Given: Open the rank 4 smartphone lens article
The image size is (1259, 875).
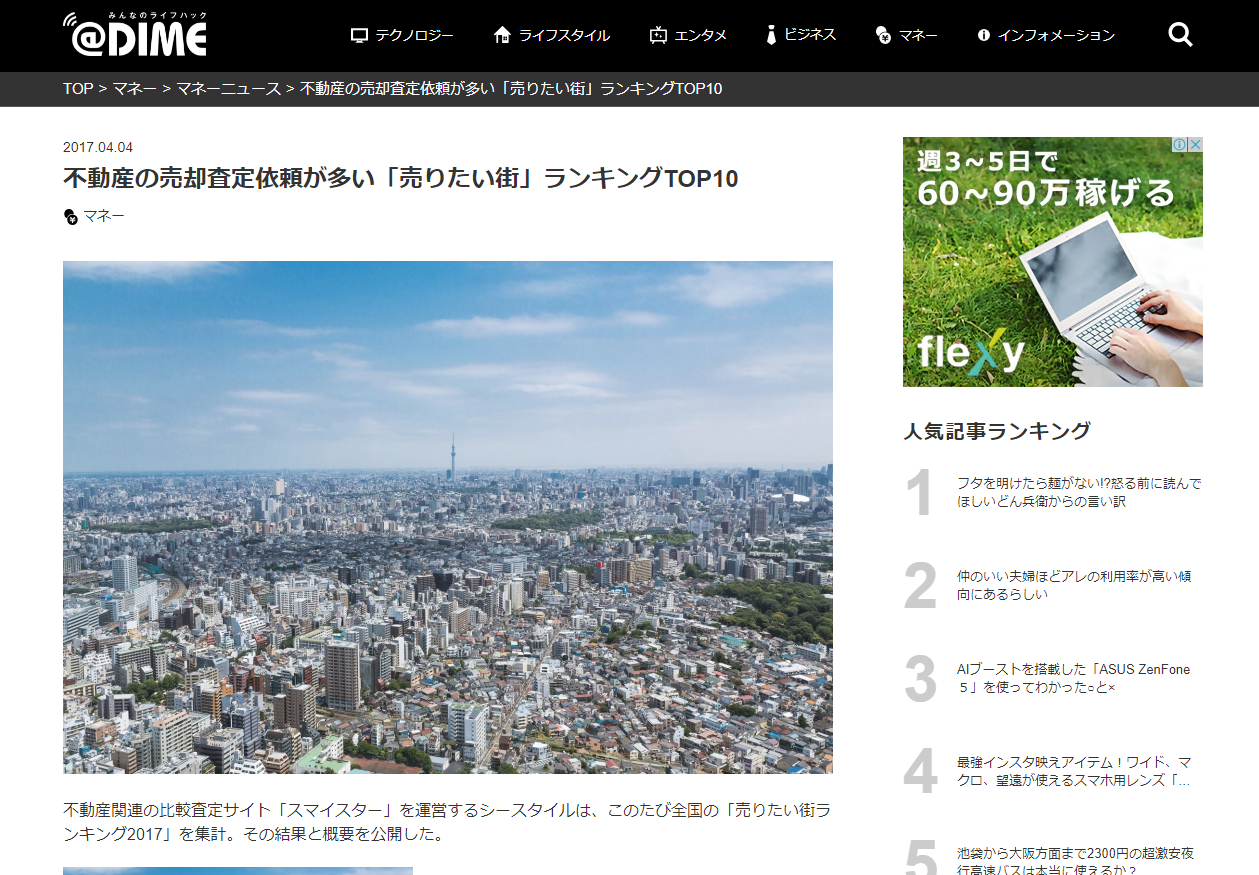Looking at the screenshot, I should coord(1073,771).
